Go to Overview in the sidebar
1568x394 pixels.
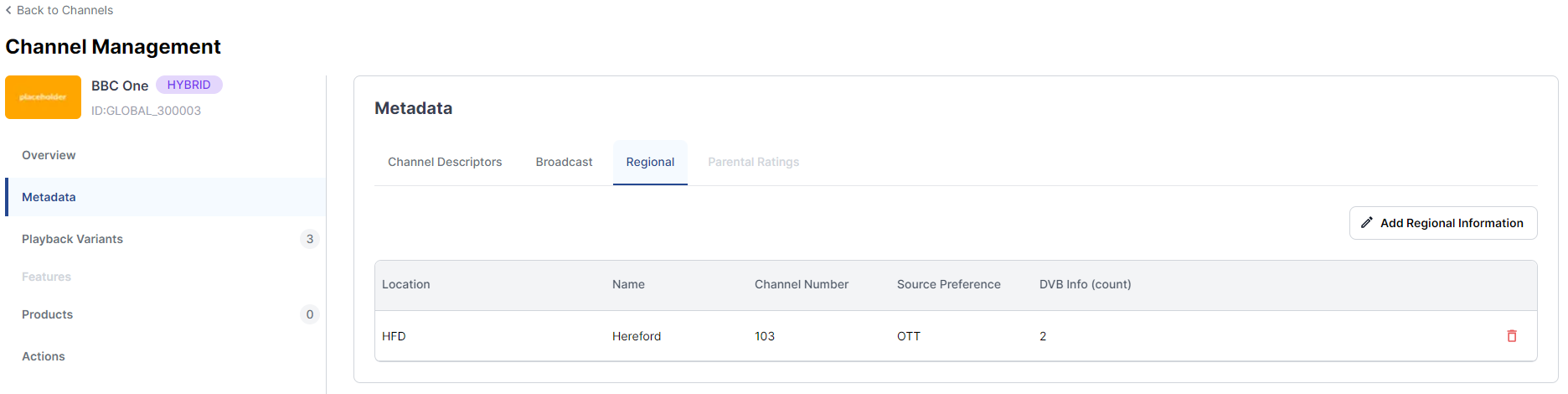pos(49,155)
